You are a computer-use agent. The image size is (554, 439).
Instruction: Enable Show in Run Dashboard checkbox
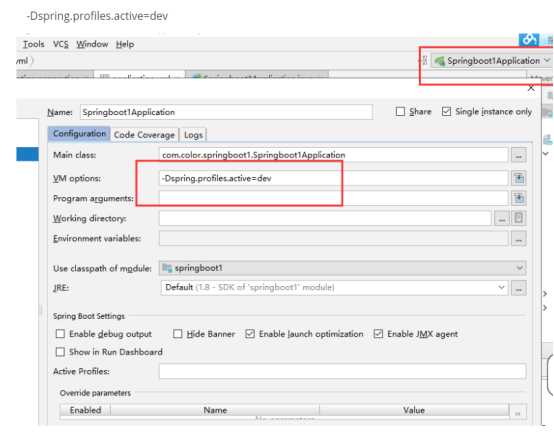pyautogui.click(x=60, y=352)
